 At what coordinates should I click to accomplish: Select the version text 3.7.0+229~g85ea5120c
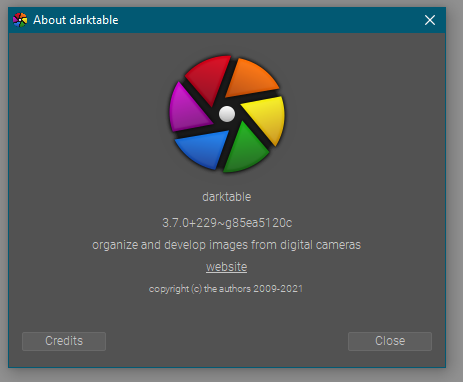tap(227, 223)
